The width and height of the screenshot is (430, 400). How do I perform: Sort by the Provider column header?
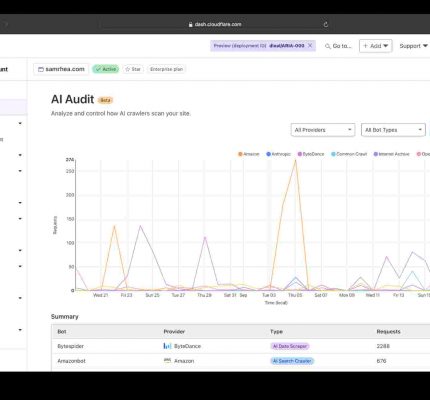coord(174,332)
